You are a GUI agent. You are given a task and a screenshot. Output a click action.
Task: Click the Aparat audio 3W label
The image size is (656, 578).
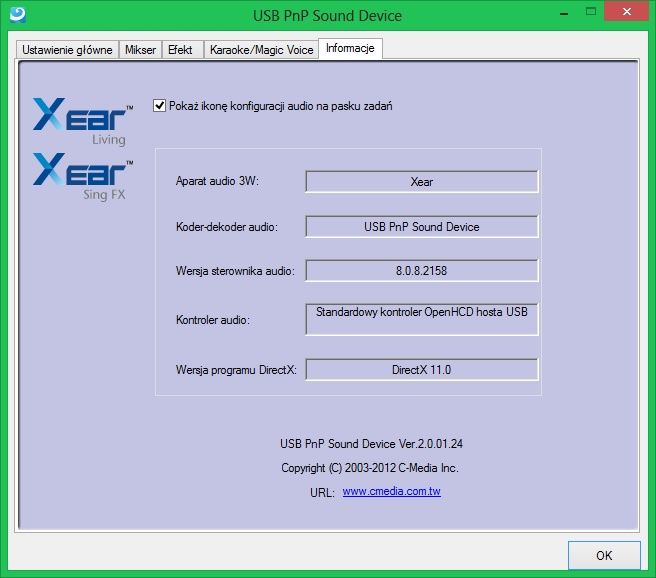point(218,181)
